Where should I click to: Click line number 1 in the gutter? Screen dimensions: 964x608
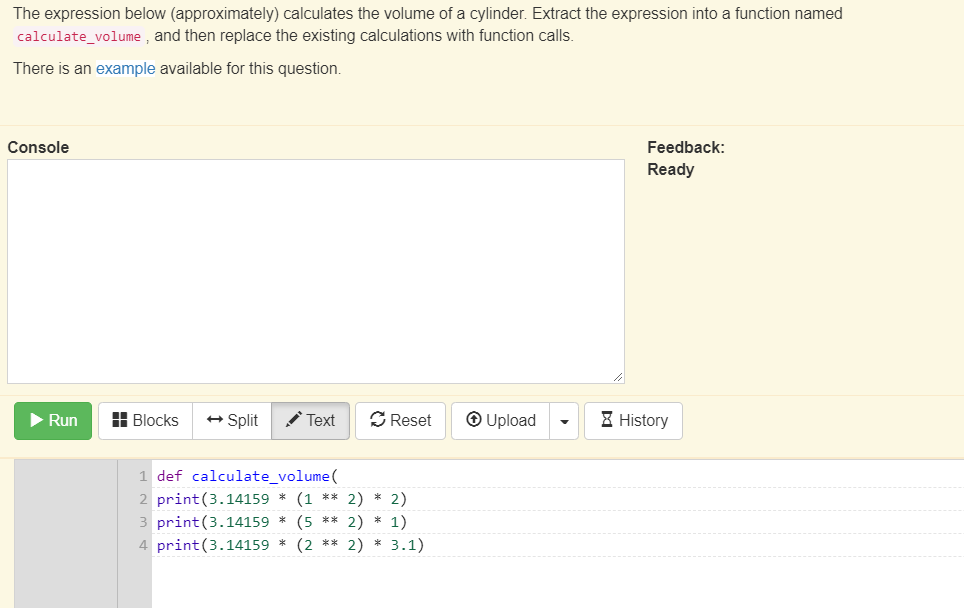(143, 476)
